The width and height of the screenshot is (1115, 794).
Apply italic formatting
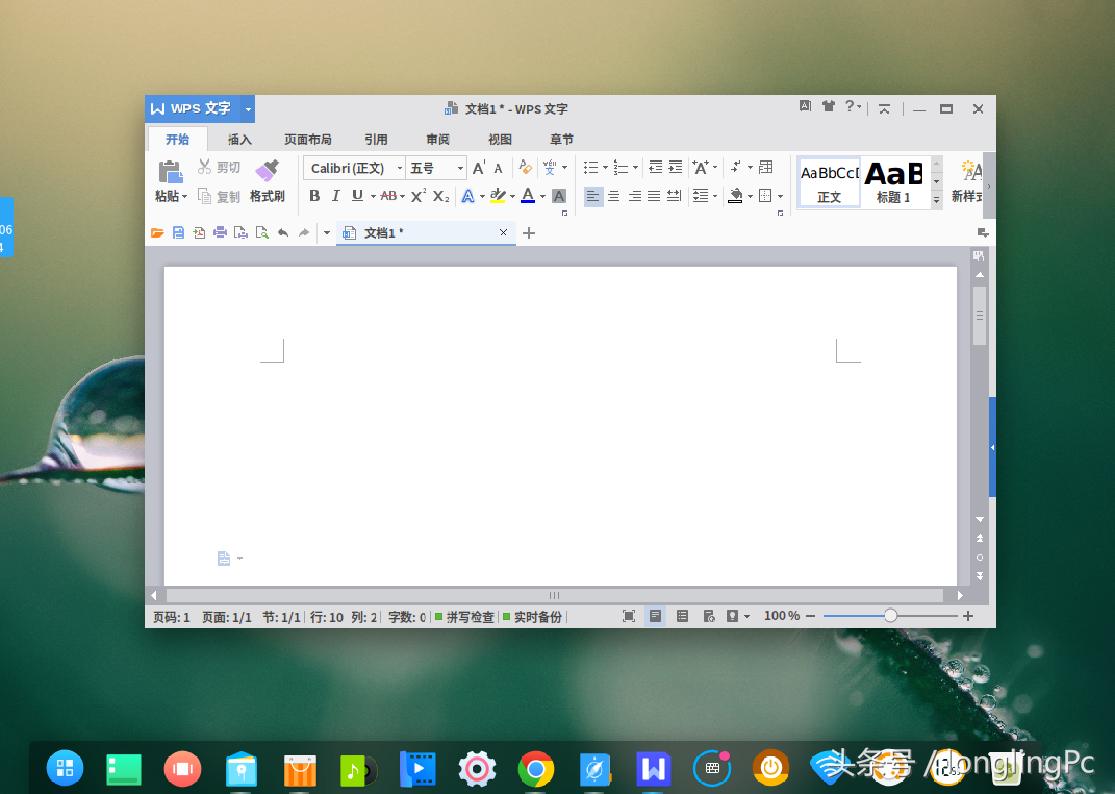tap(335, 196)
